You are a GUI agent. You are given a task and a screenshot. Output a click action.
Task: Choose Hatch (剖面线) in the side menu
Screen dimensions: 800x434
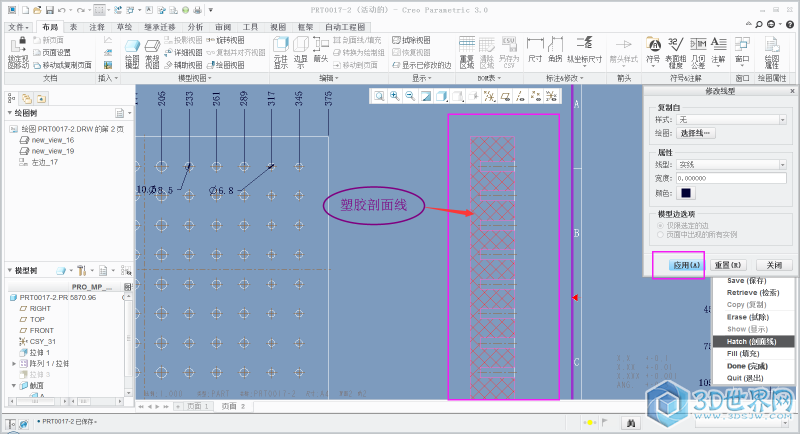[x=753, y=341]
